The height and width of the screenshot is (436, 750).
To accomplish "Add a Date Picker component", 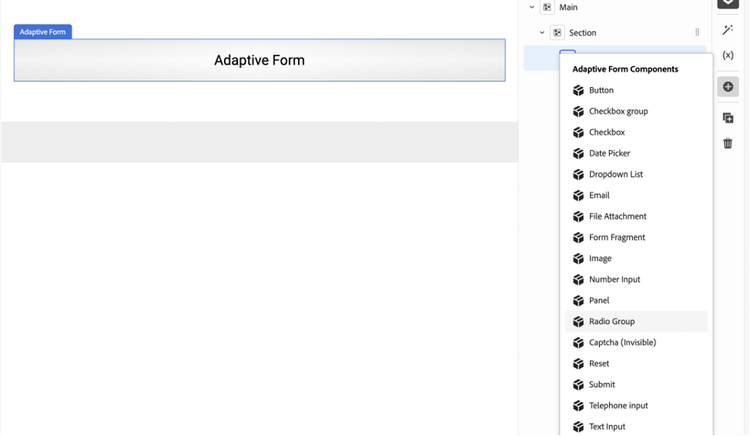I will tap(609, 153).
